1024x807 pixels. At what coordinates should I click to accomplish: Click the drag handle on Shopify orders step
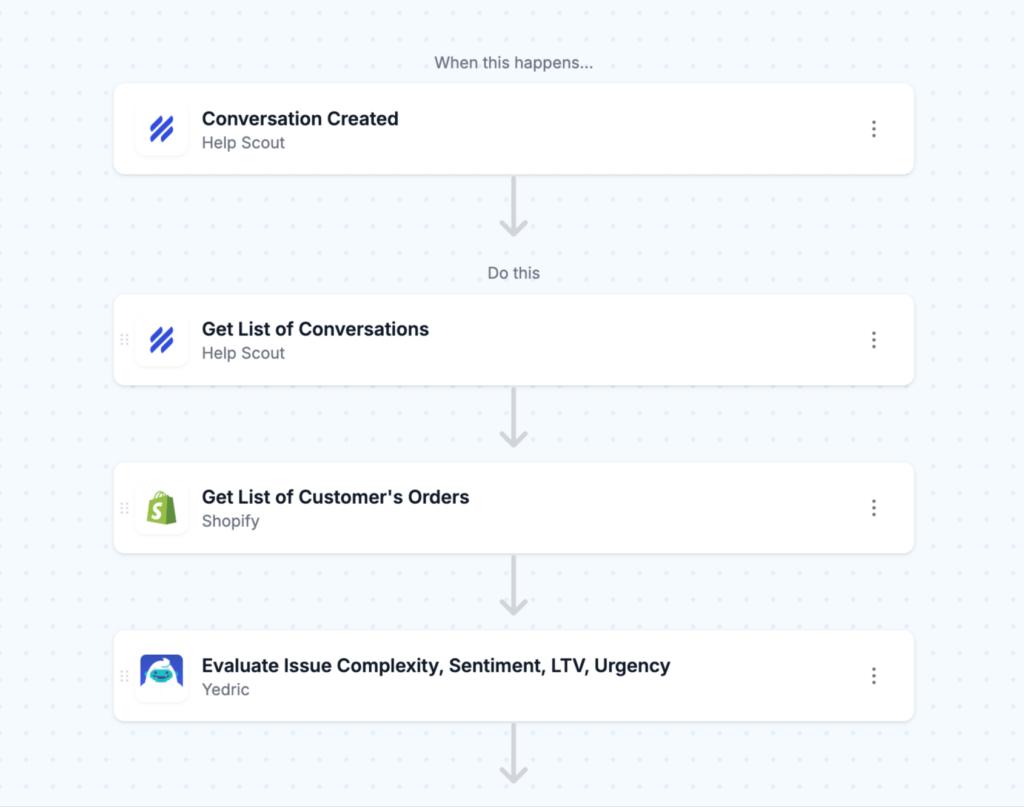coord(124,507)
